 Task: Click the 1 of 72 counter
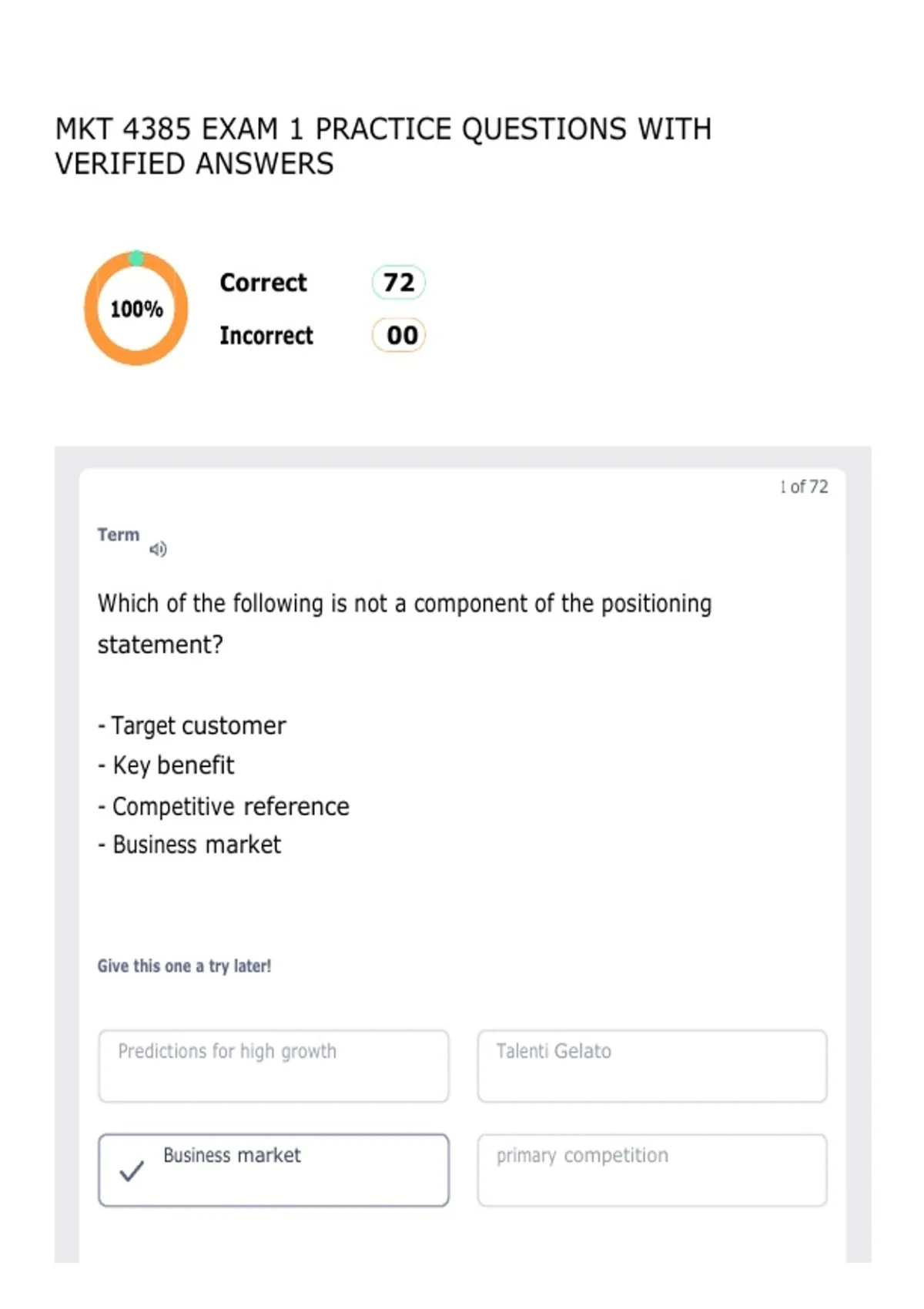click(804, 487)
